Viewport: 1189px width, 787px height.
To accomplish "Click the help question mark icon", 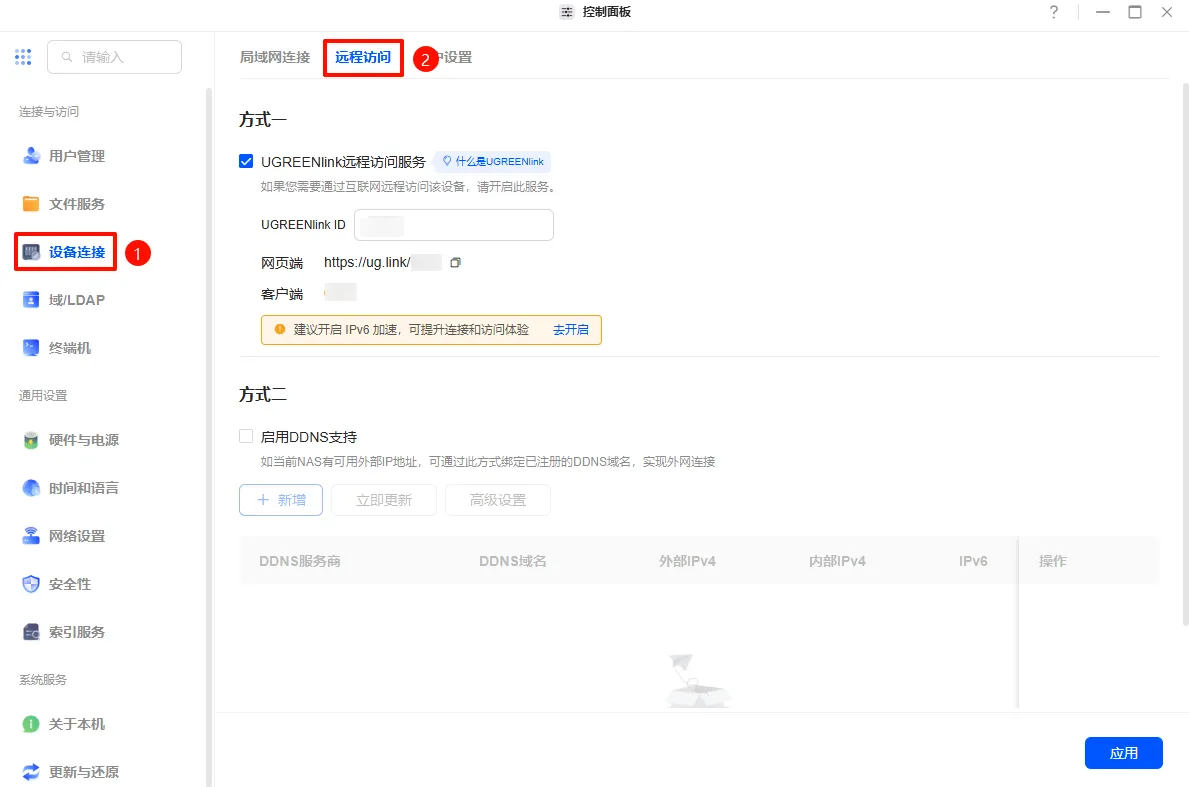I will (1054, 12).
